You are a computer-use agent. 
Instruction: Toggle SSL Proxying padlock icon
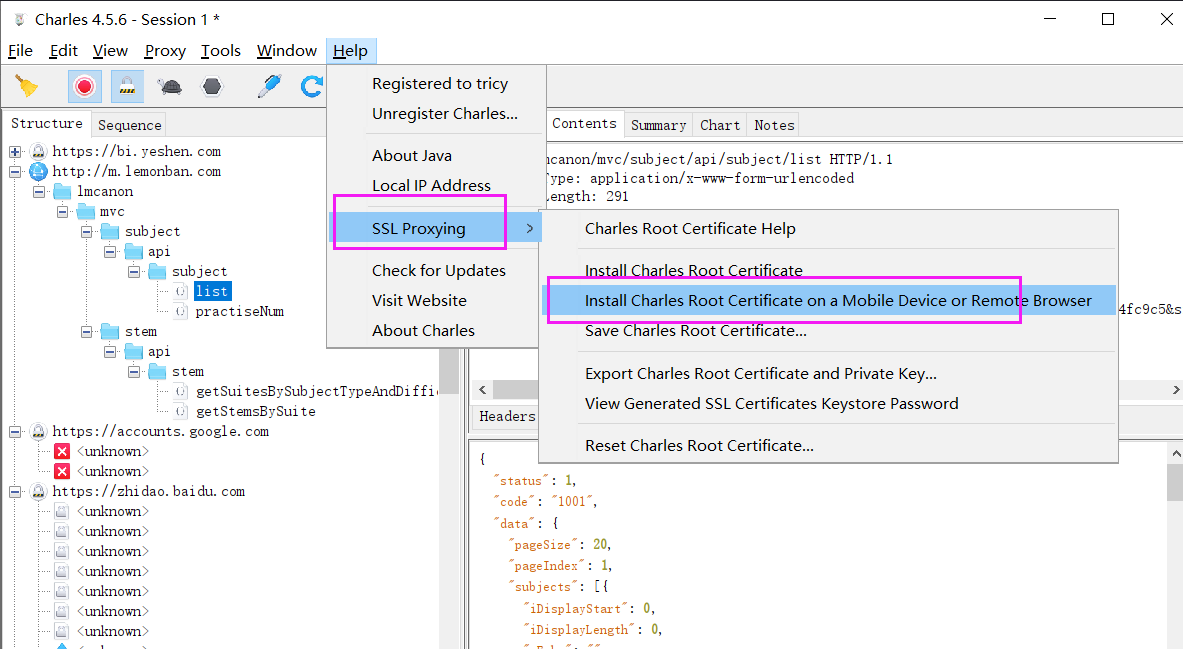point(127,87)
